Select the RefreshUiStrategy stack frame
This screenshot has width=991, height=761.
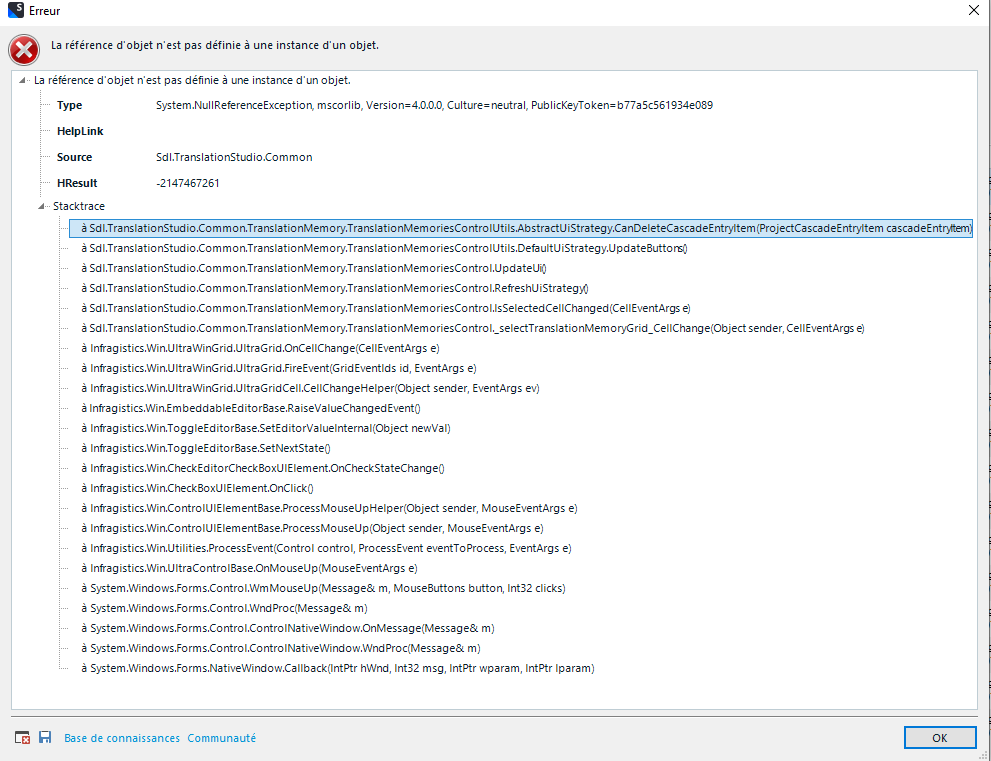pos(335,288)
